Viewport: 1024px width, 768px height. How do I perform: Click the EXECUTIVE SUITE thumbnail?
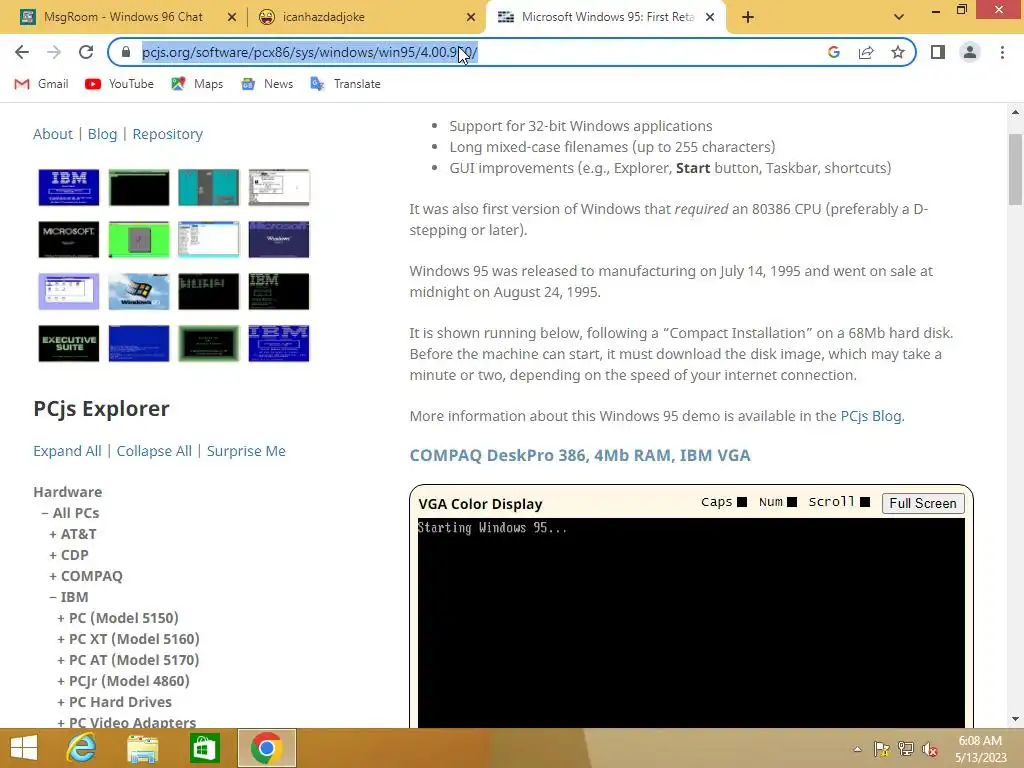coord(69,344)
